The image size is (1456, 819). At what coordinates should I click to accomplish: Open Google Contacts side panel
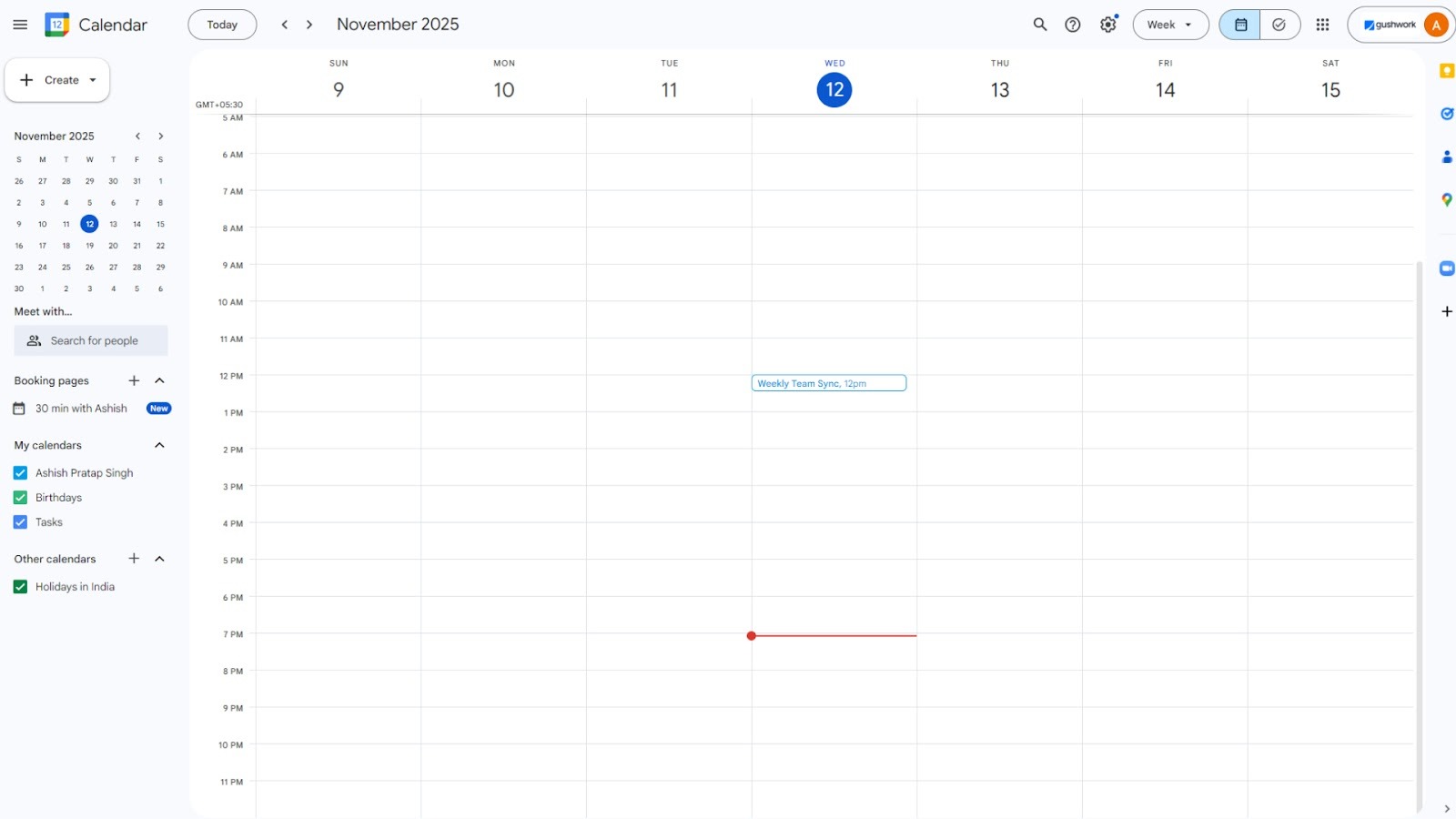1446,157
